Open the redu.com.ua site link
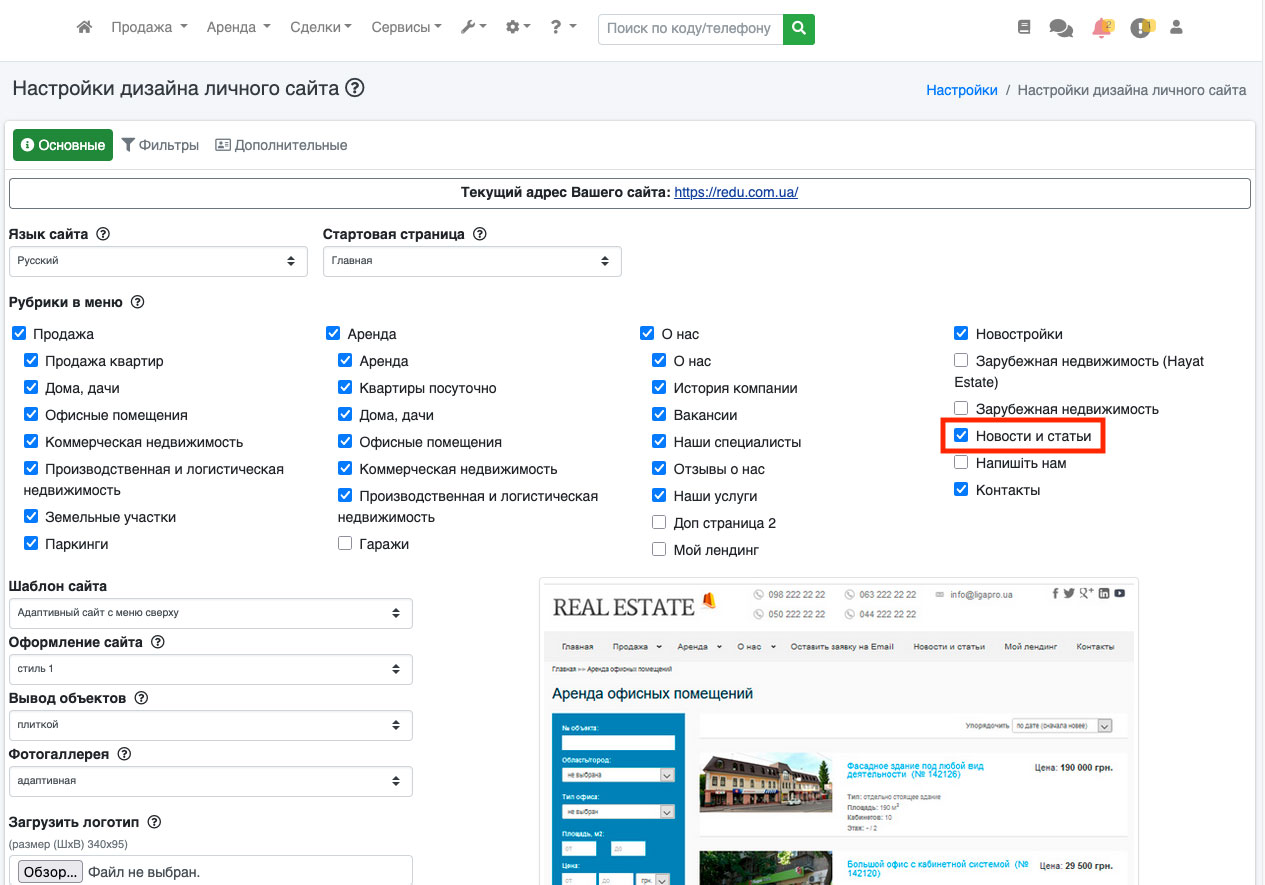 (x=736, y=193)
